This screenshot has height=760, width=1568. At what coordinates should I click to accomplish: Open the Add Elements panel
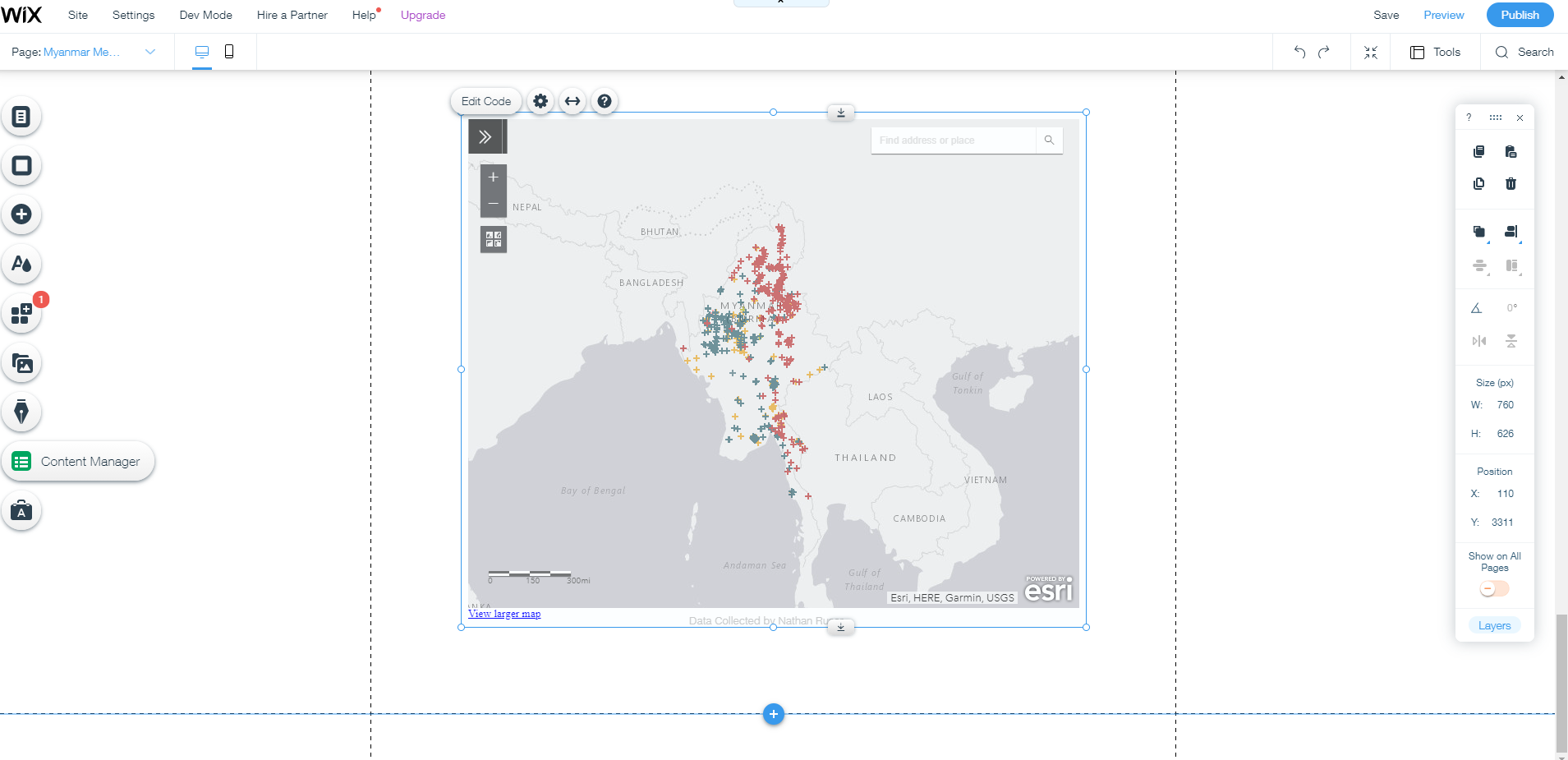coord(21,214)
